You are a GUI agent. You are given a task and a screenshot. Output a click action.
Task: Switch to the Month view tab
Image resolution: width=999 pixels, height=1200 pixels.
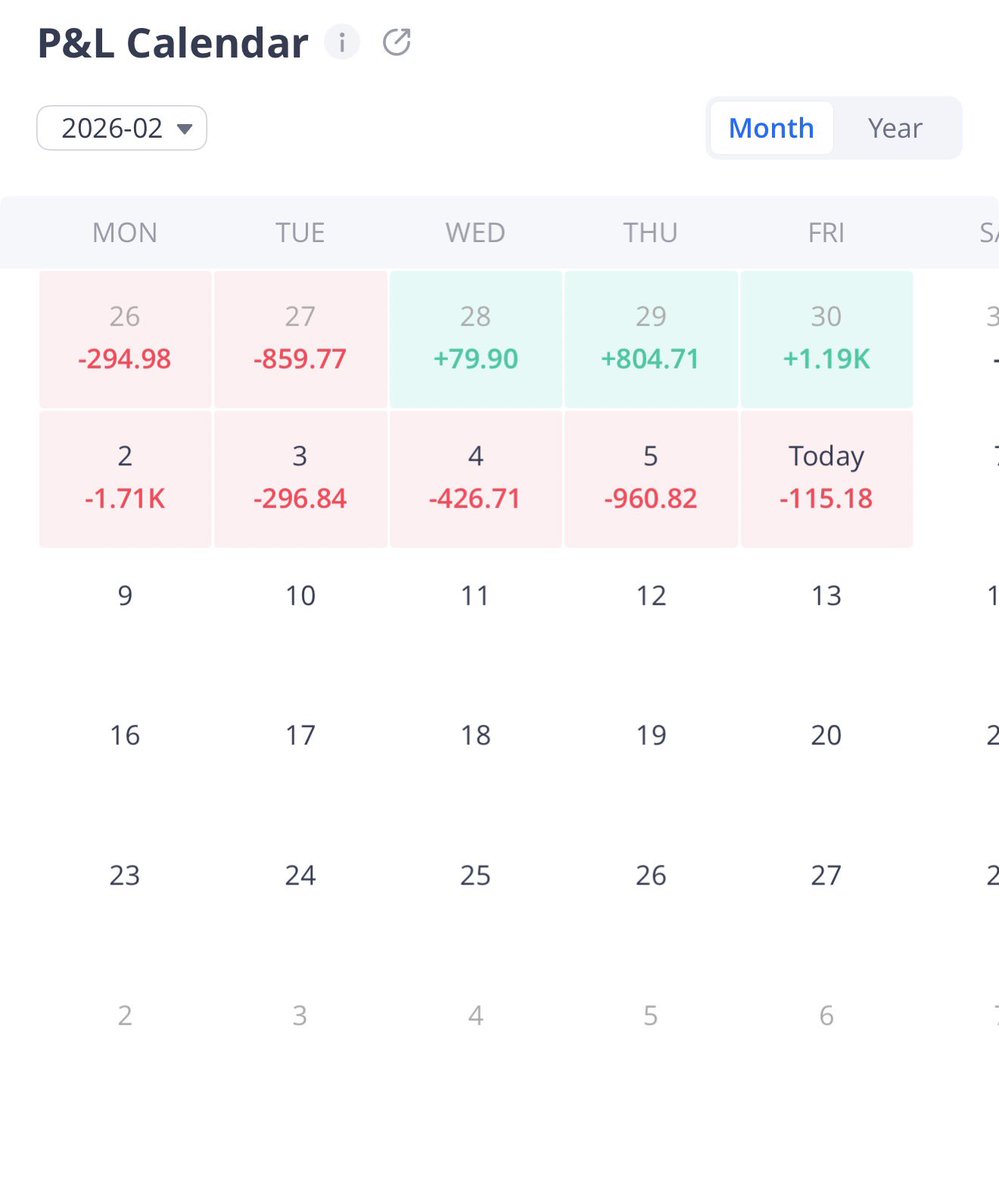[x=771, y=128]
